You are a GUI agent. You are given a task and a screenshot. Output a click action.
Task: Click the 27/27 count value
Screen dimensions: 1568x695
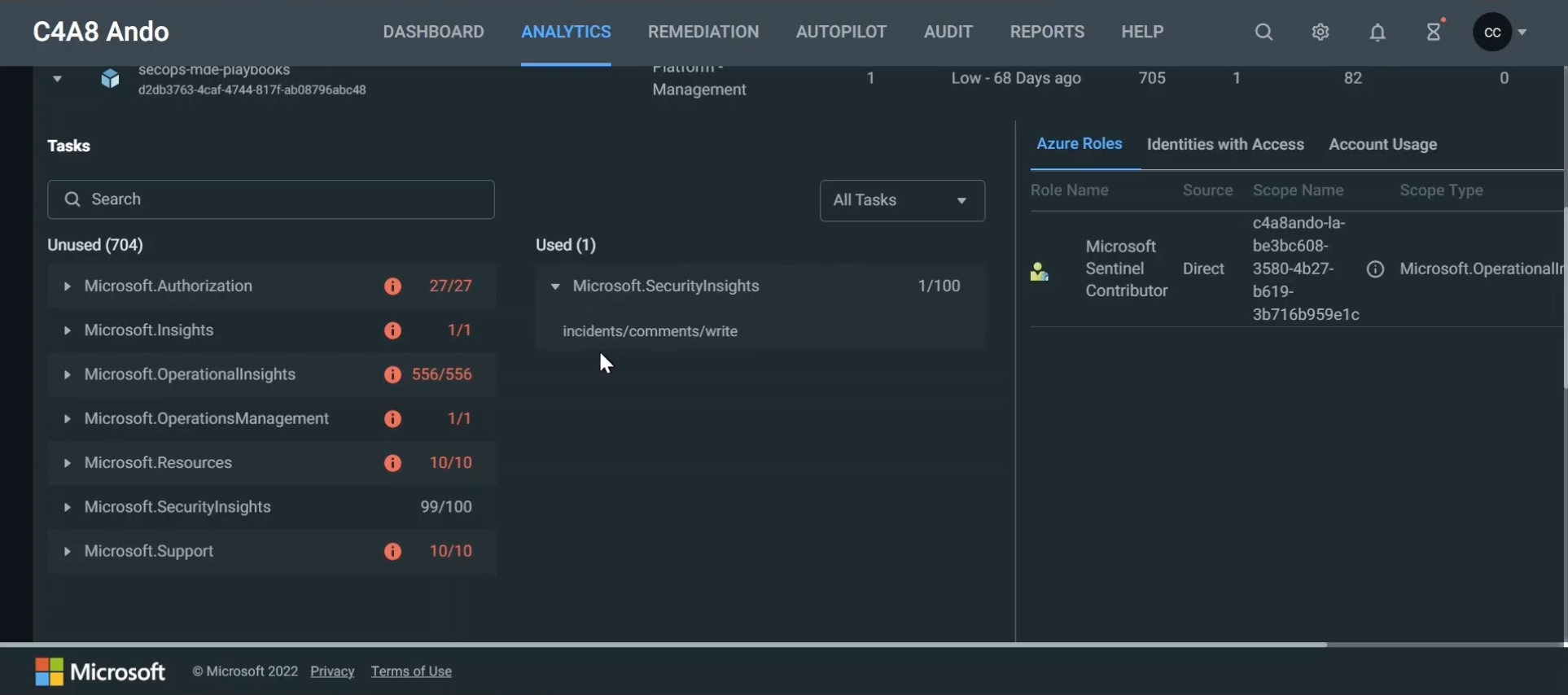[451, 286]
